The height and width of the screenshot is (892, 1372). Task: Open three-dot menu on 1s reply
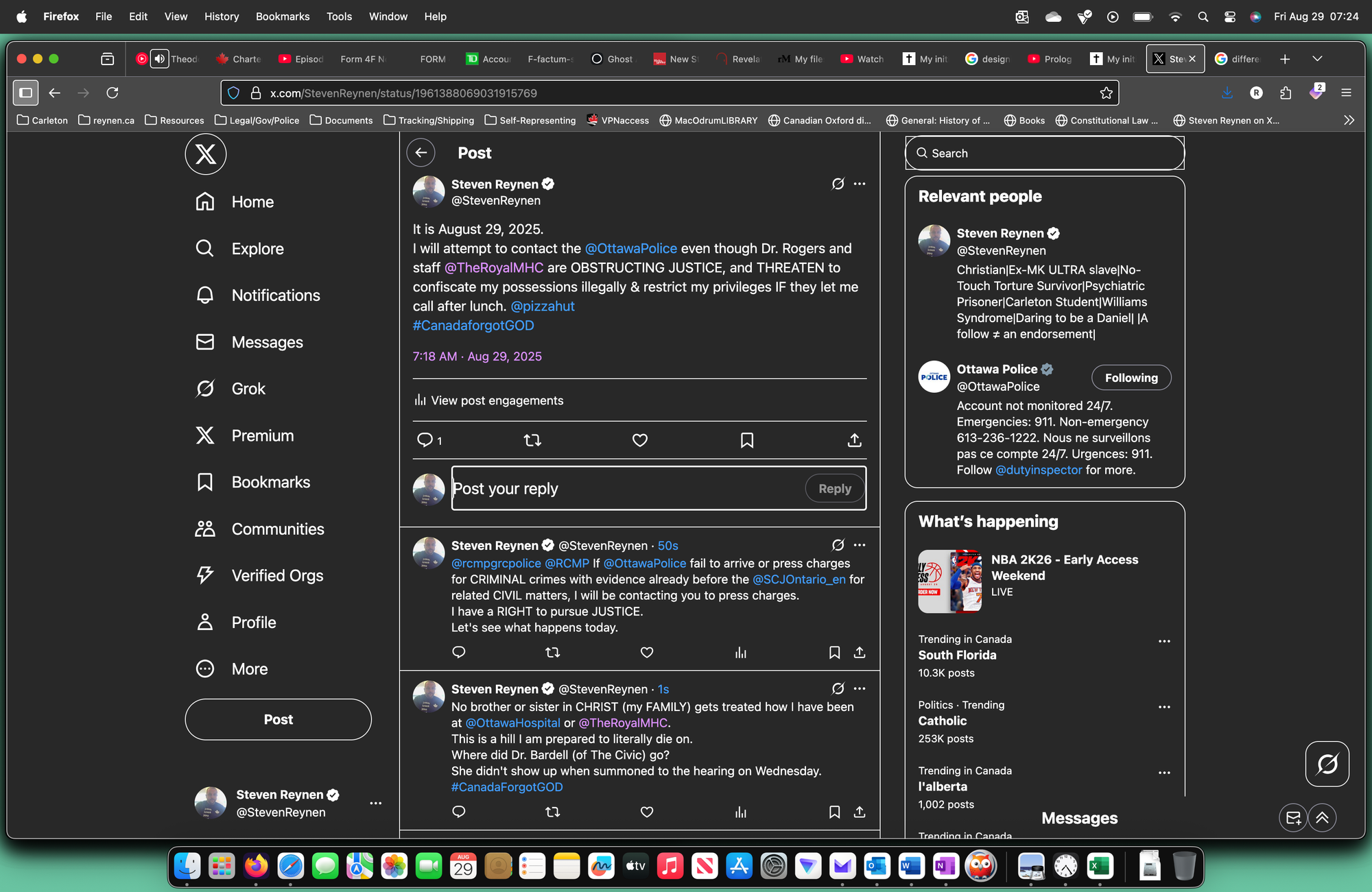[860, 688]
